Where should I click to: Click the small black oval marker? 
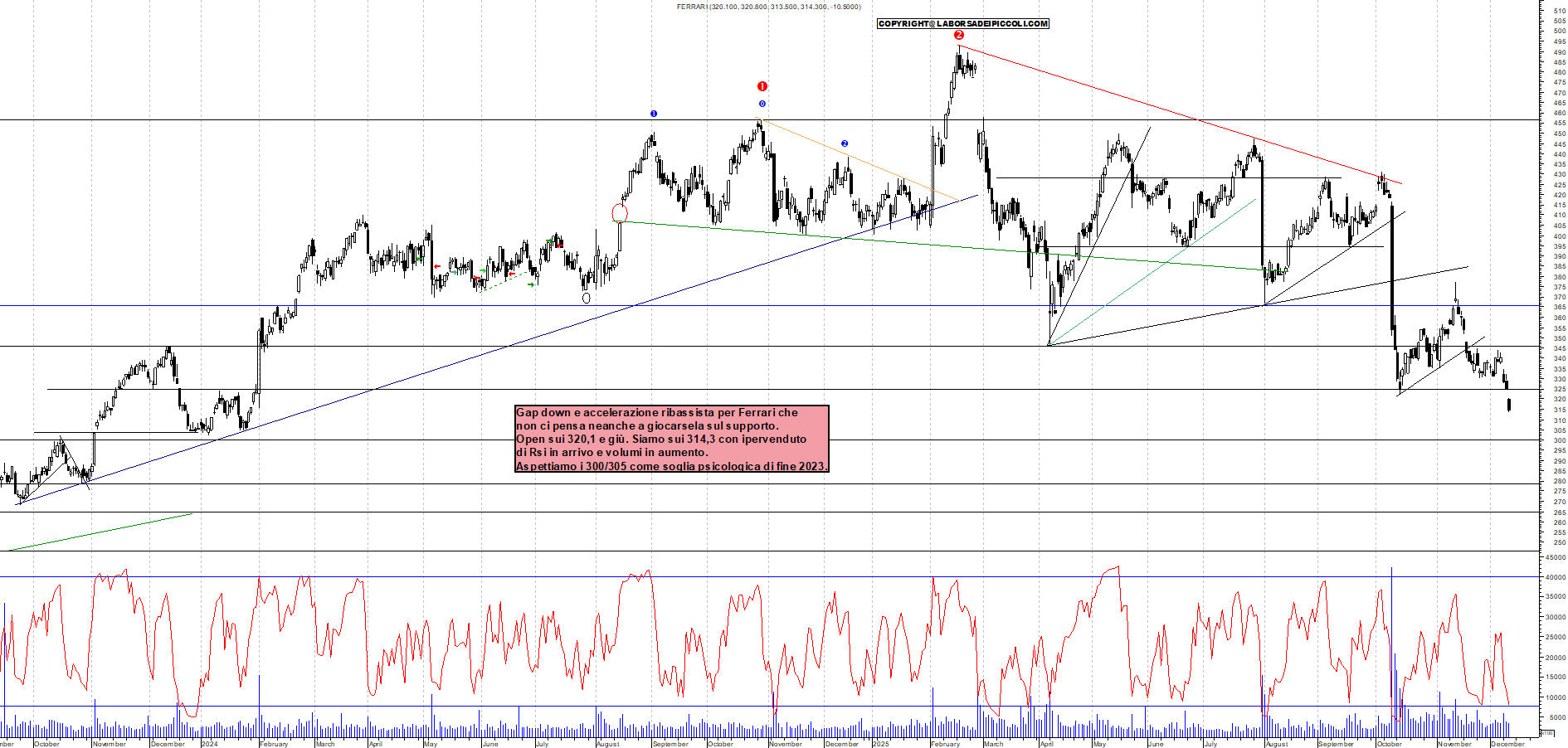click(587, 298)
